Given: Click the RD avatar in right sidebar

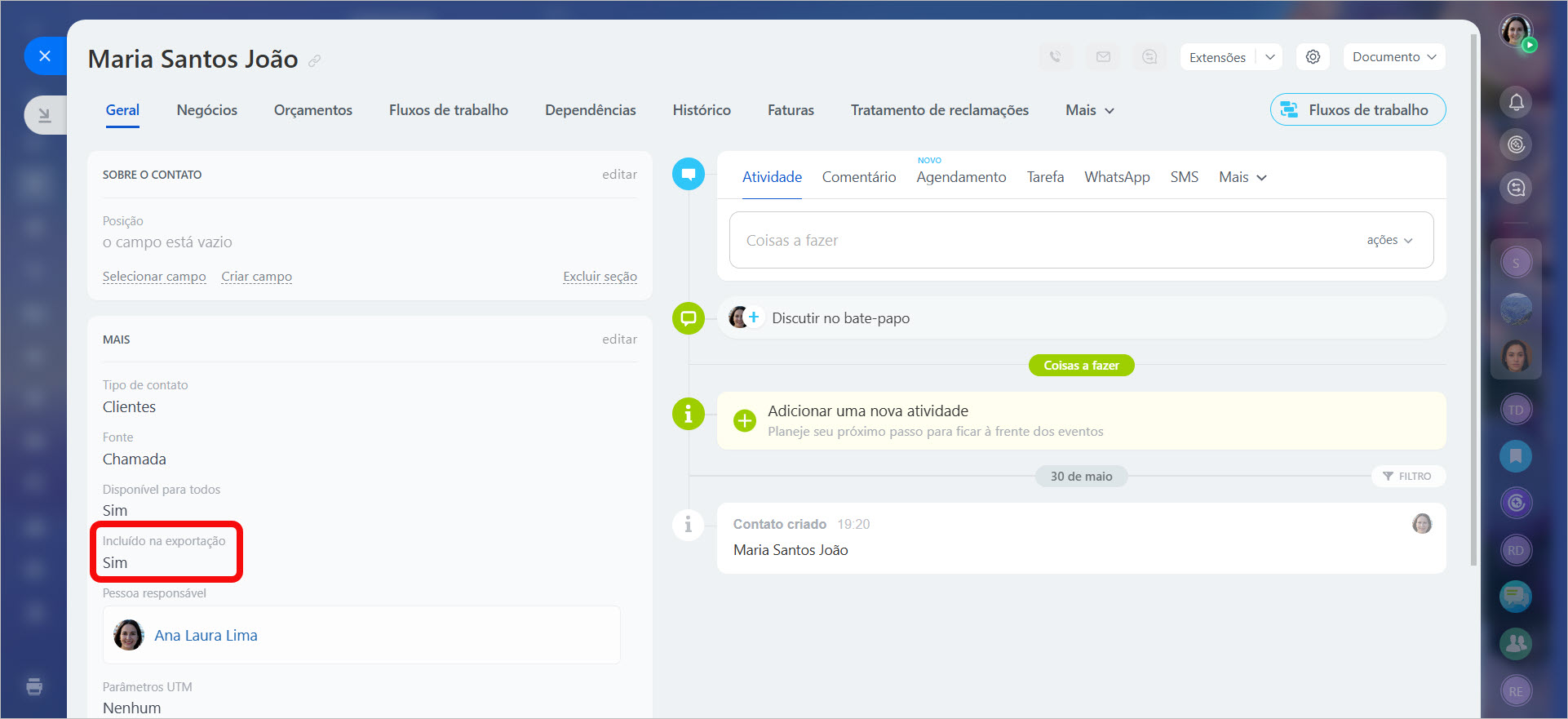Looking at the screenshot, I should pos(1516,550).
